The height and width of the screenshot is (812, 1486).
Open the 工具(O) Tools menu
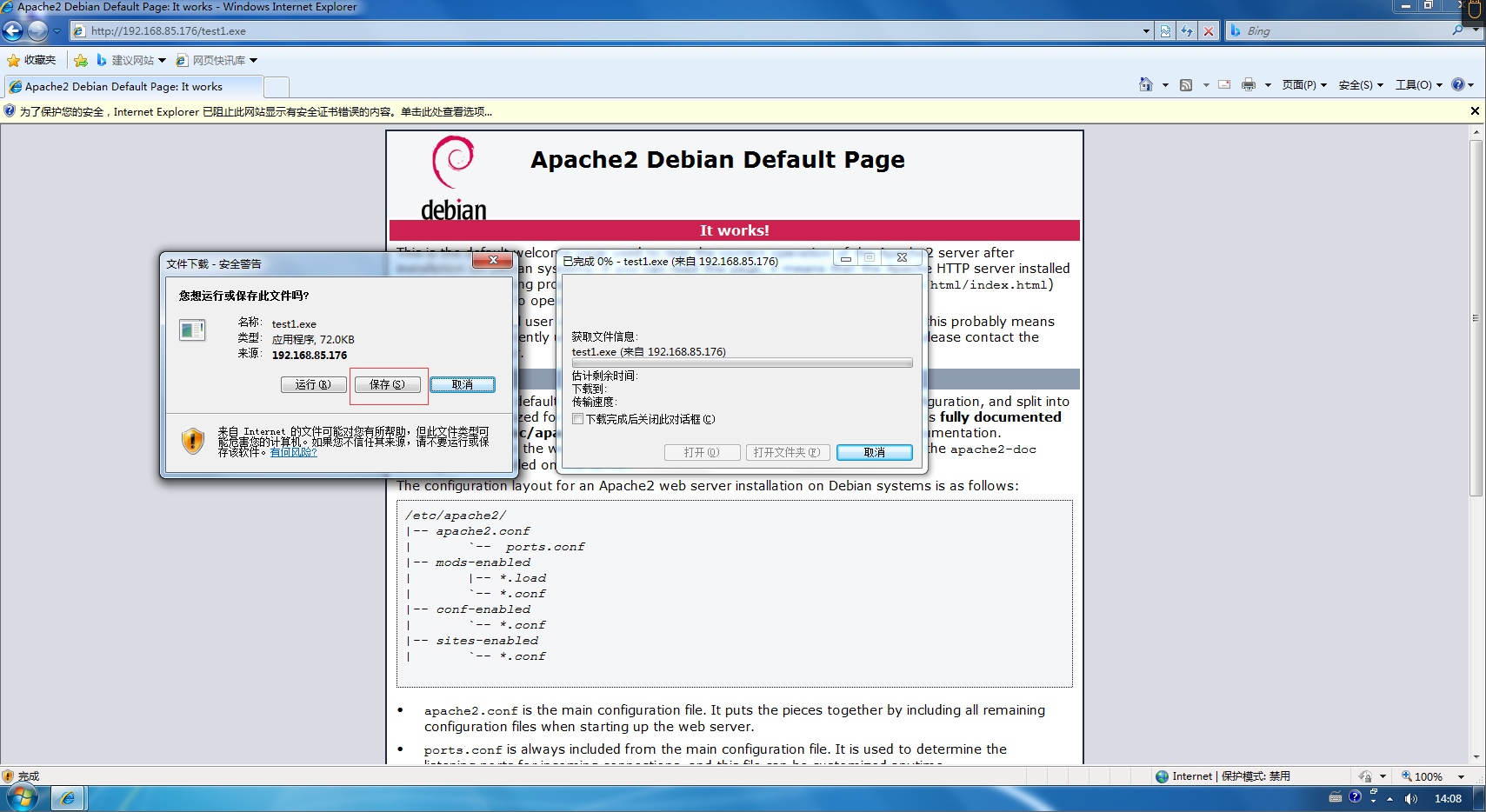1419,84
